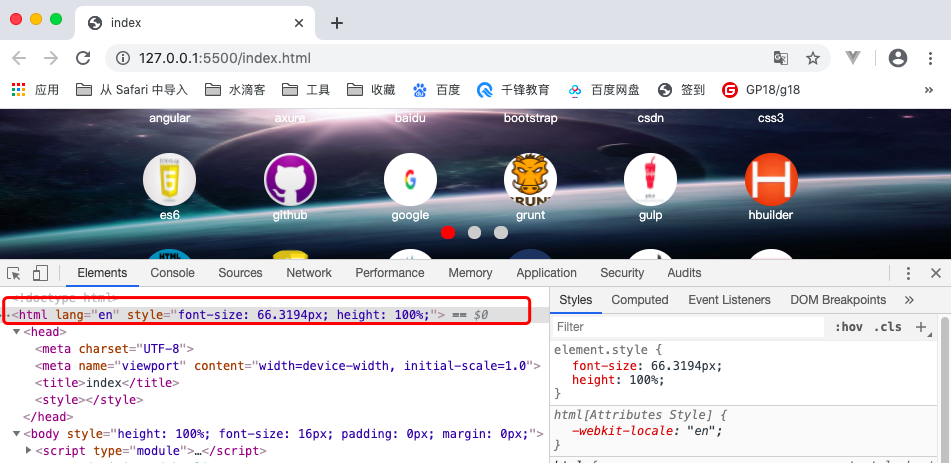The height and width of the screenshot is (463, 951).
Task: Open the 水滴客 bookmark folder
Action: coord(235,90)
